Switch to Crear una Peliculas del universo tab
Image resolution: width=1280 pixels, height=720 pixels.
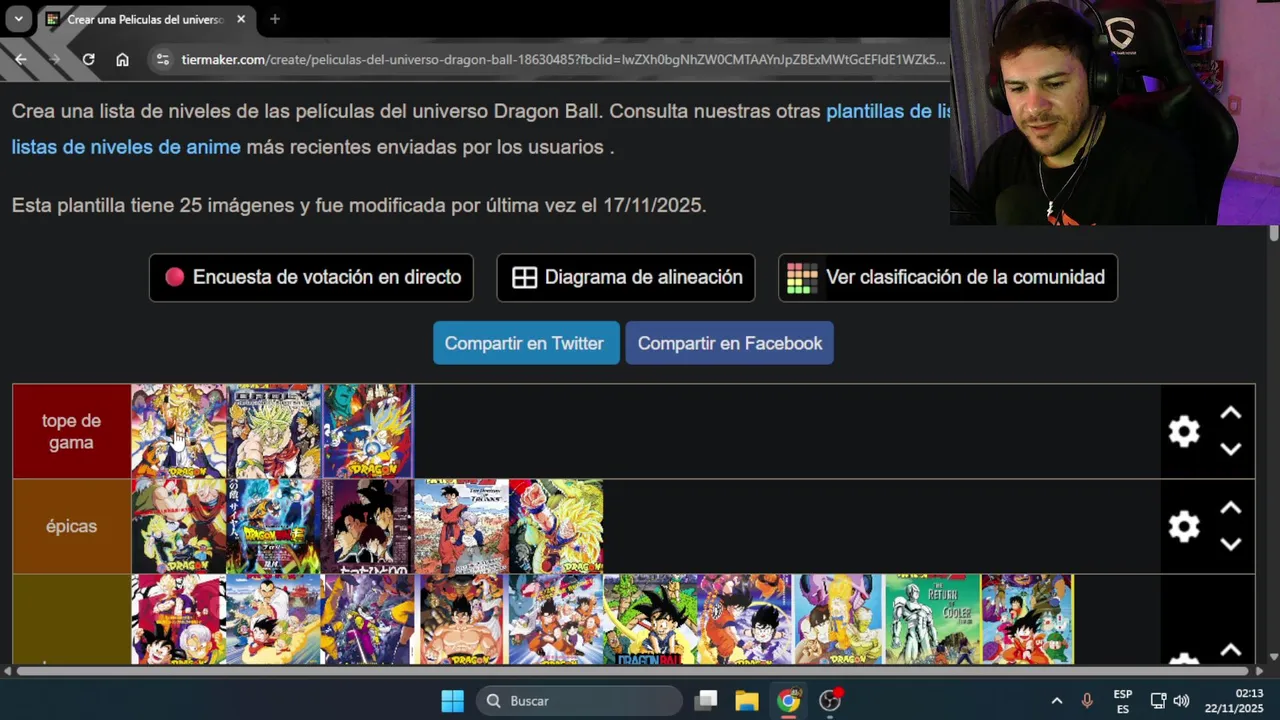(146, 19)
